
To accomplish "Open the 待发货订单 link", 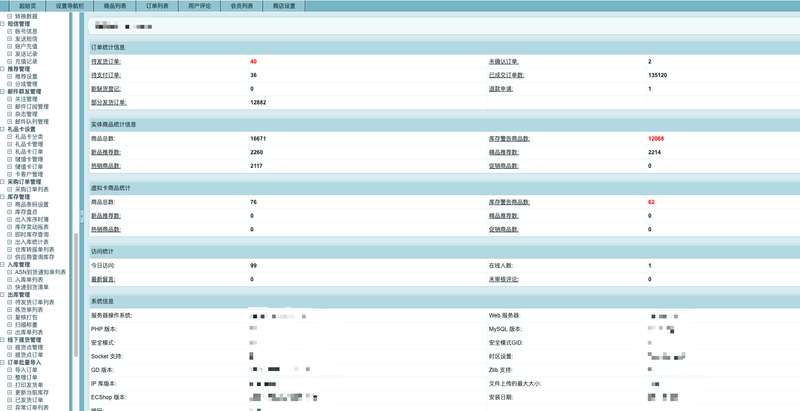I will click(106, 61).
